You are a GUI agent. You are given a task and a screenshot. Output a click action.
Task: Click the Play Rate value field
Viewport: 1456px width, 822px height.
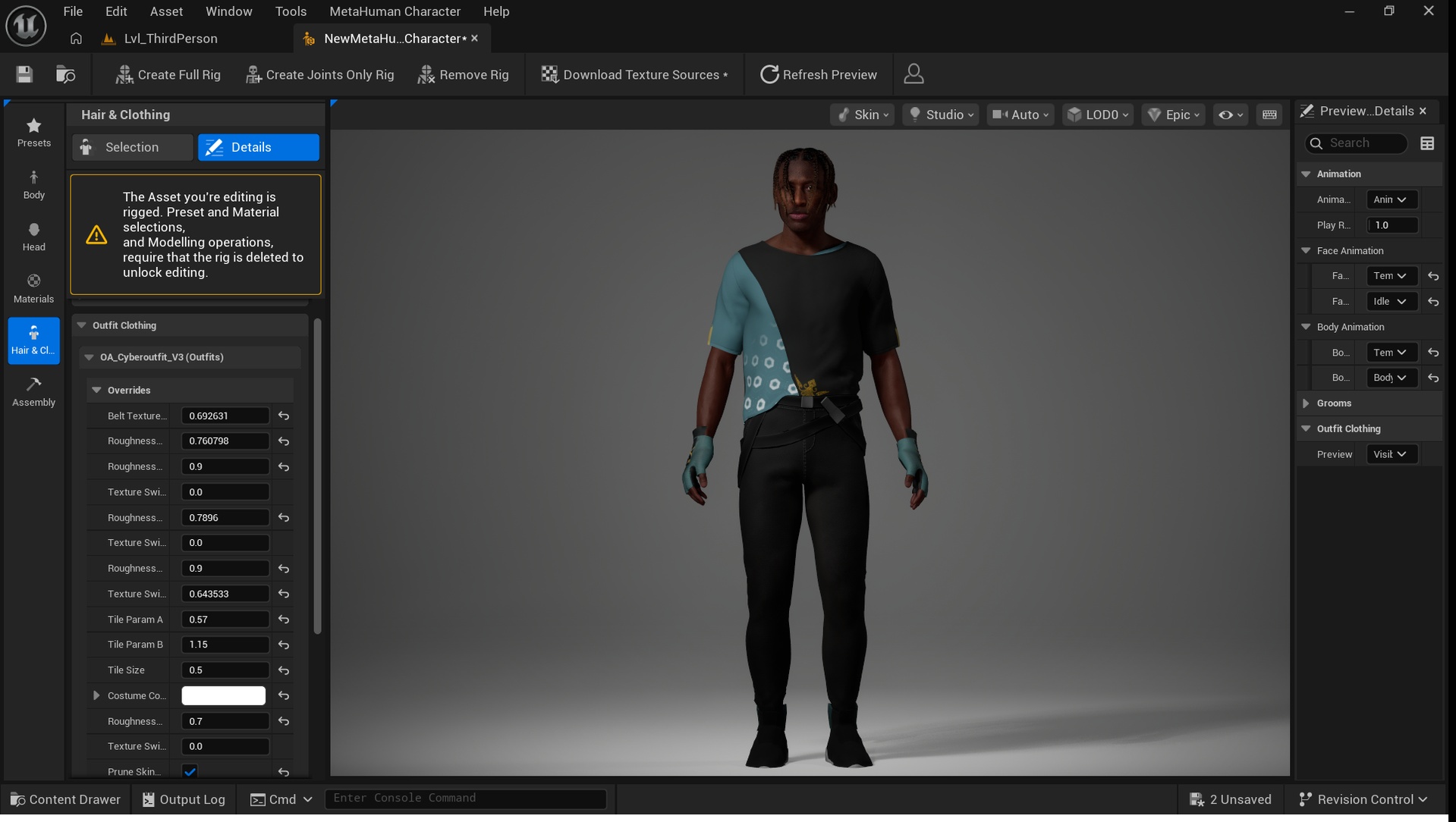pos(1392,225)
